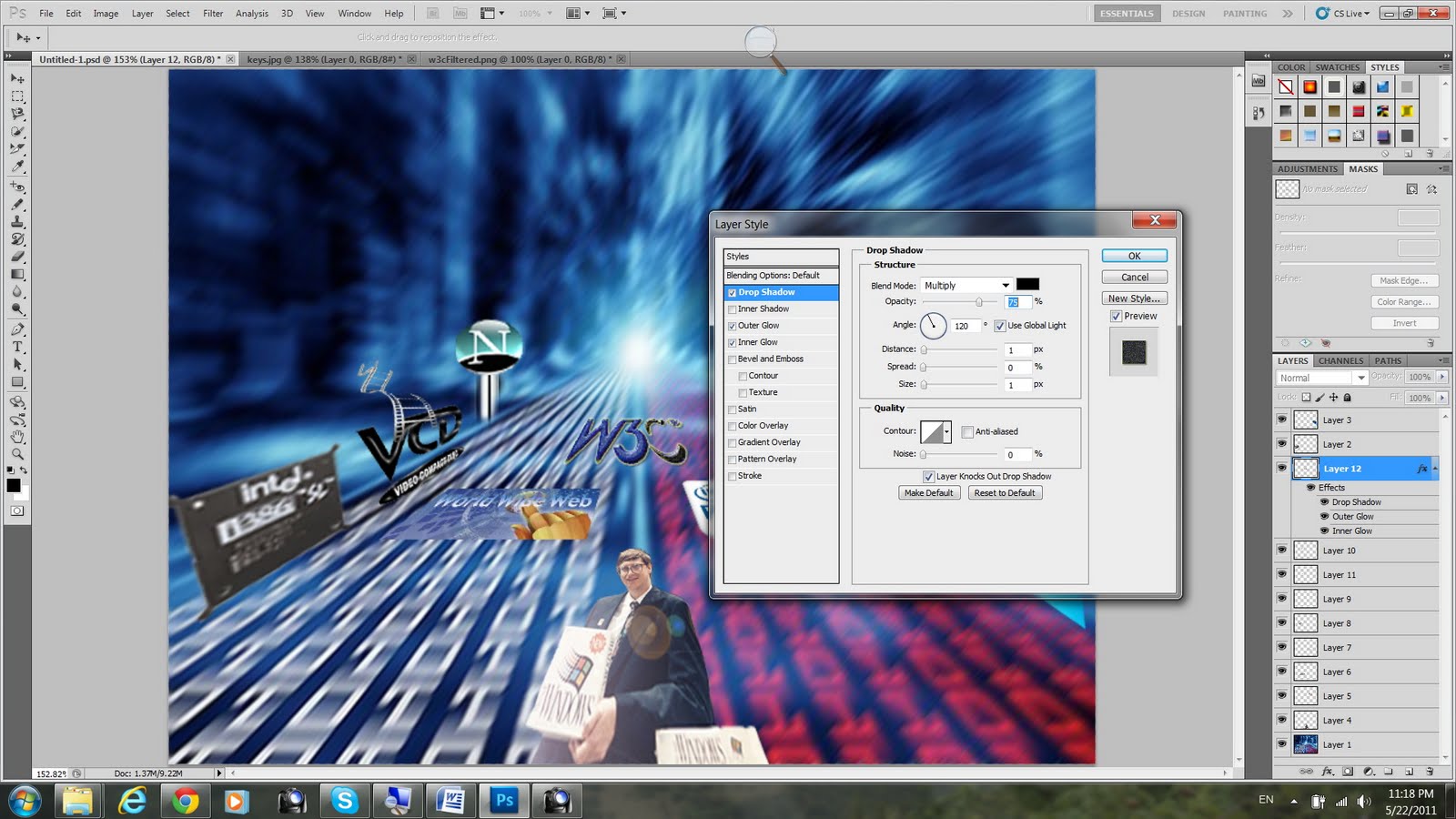
Task: Select the Eraser tool
Action: pyautogui.click(x=17, y=257)
